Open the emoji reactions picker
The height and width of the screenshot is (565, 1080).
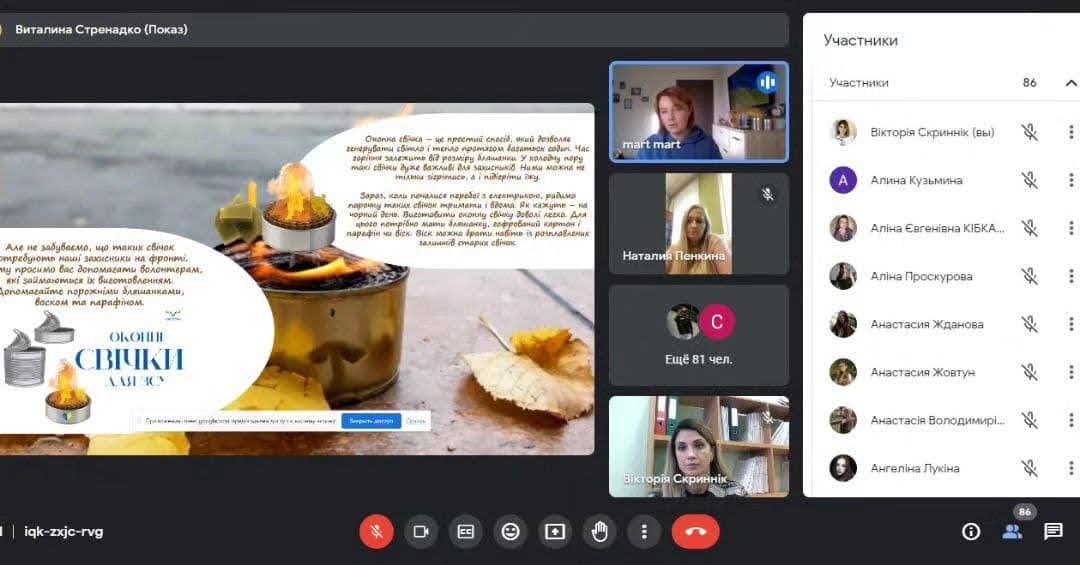pyautogui.click(x=510, y=531)
